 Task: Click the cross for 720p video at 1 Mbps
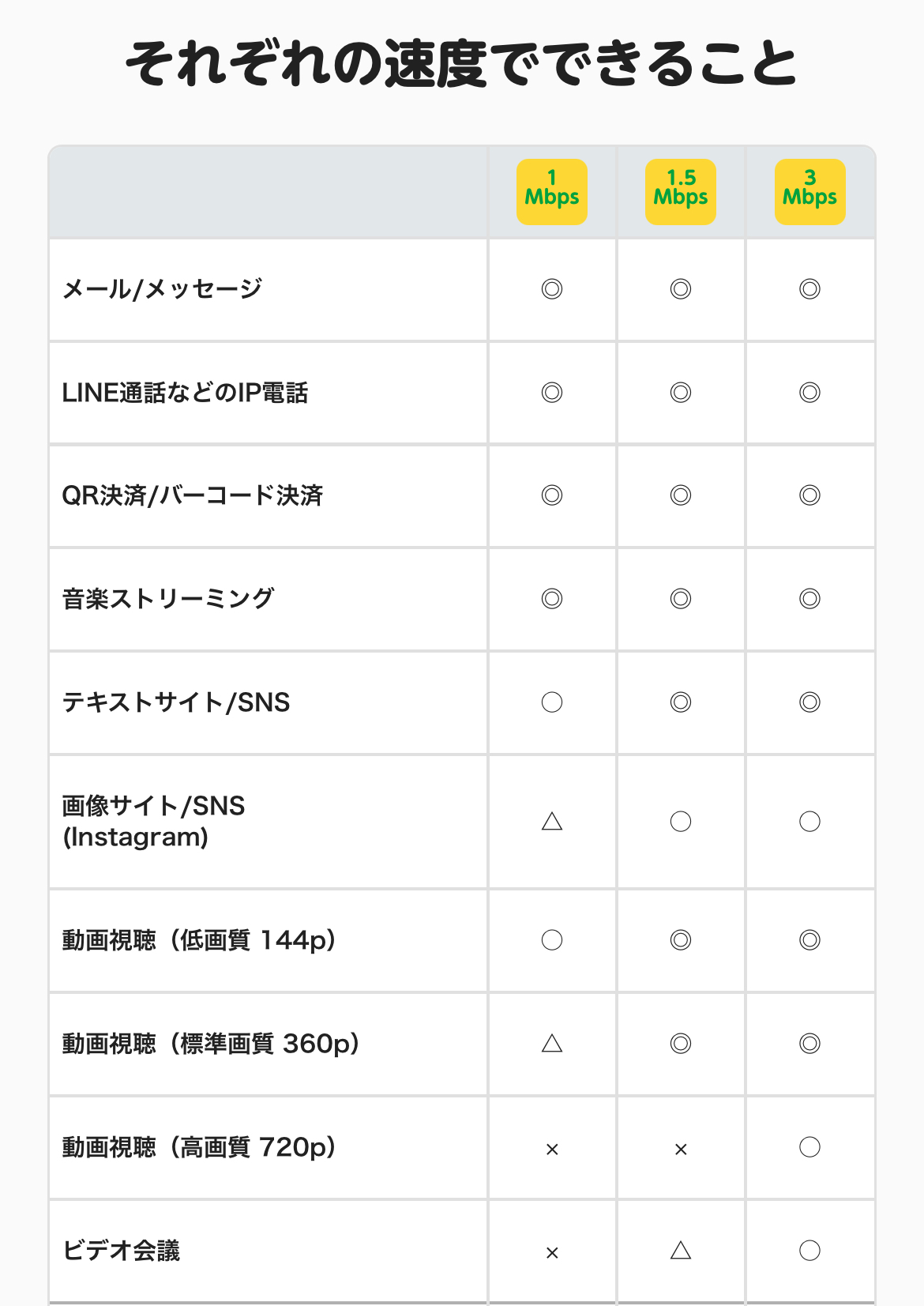click(552, 1150)
